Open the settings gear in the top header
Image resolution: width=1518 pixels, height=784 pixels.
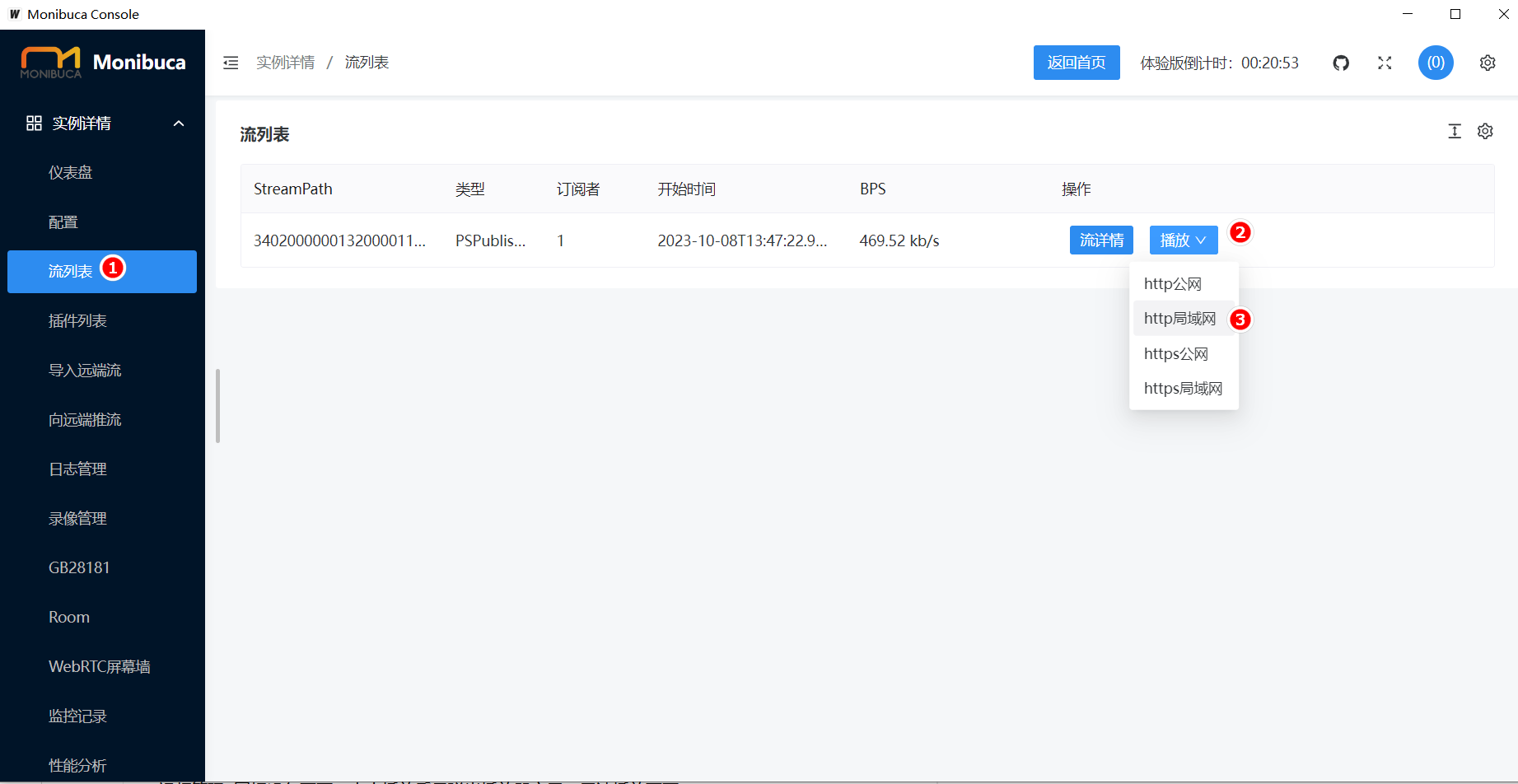(1488, 63)
